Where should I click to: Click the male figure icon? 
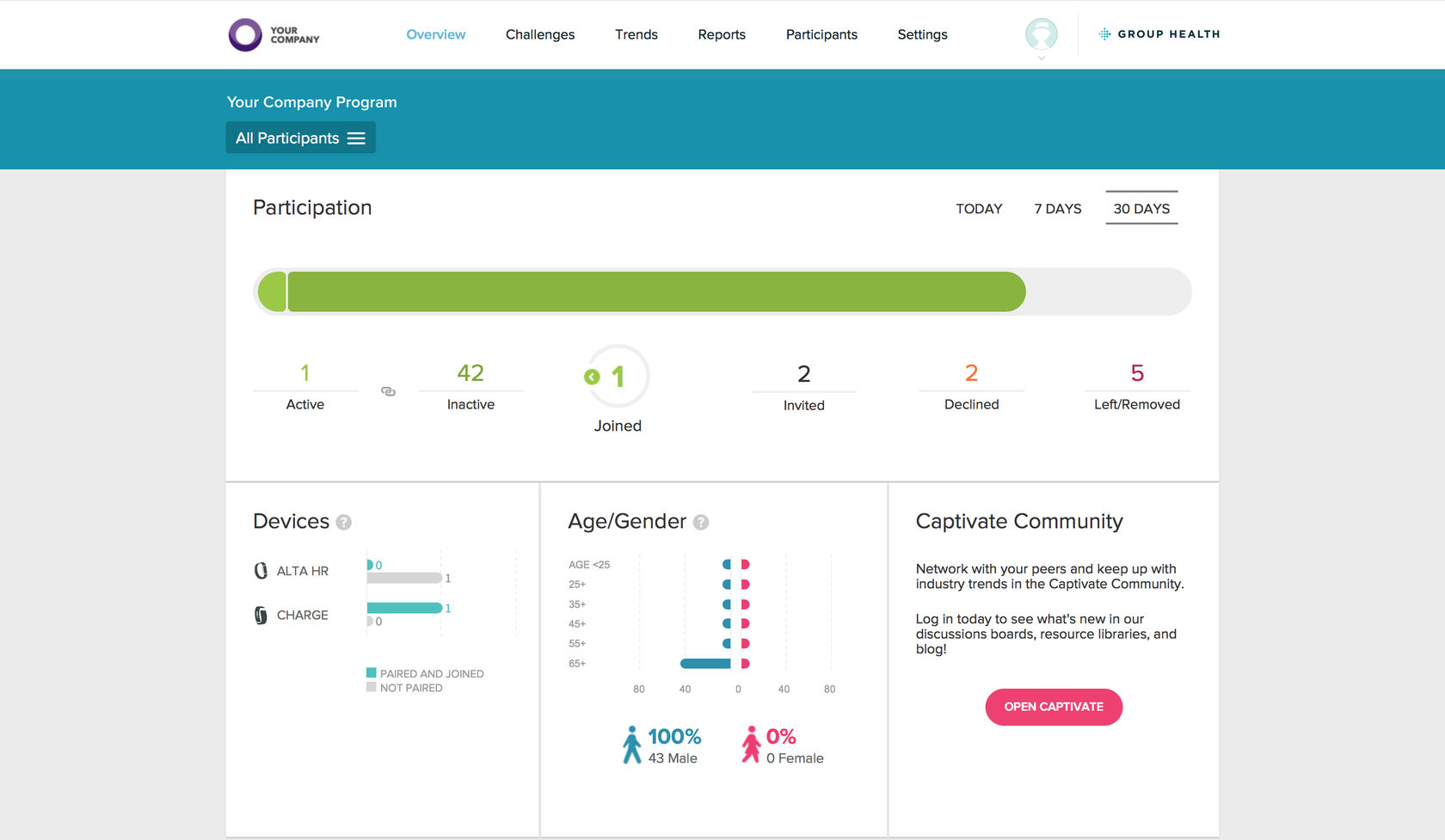(632, 745)
